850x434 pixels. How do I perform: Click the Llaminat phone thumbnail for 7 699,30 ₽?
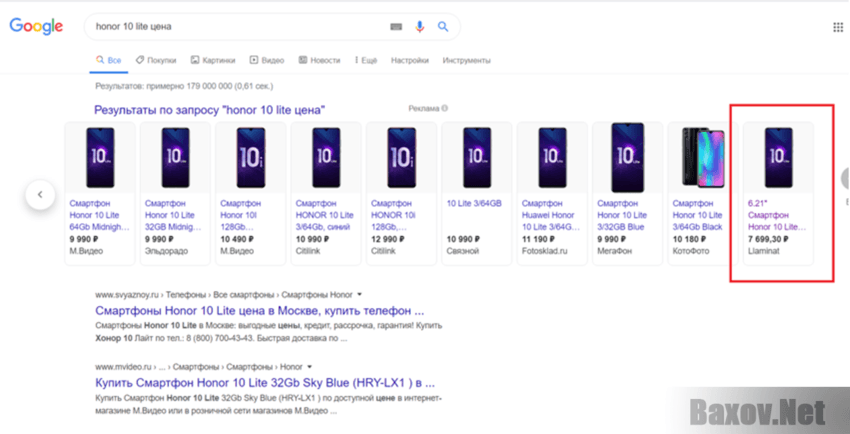[x=778, y=157]
